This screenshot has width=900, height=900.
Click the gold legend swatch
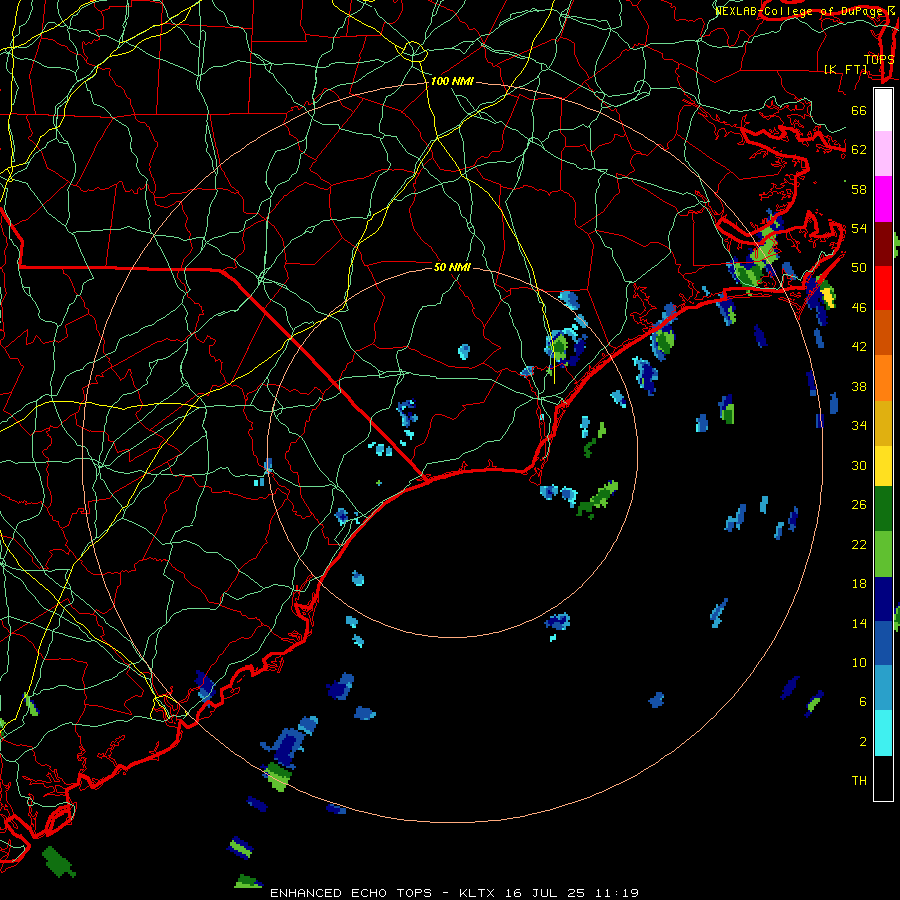(x=883, y=423)
